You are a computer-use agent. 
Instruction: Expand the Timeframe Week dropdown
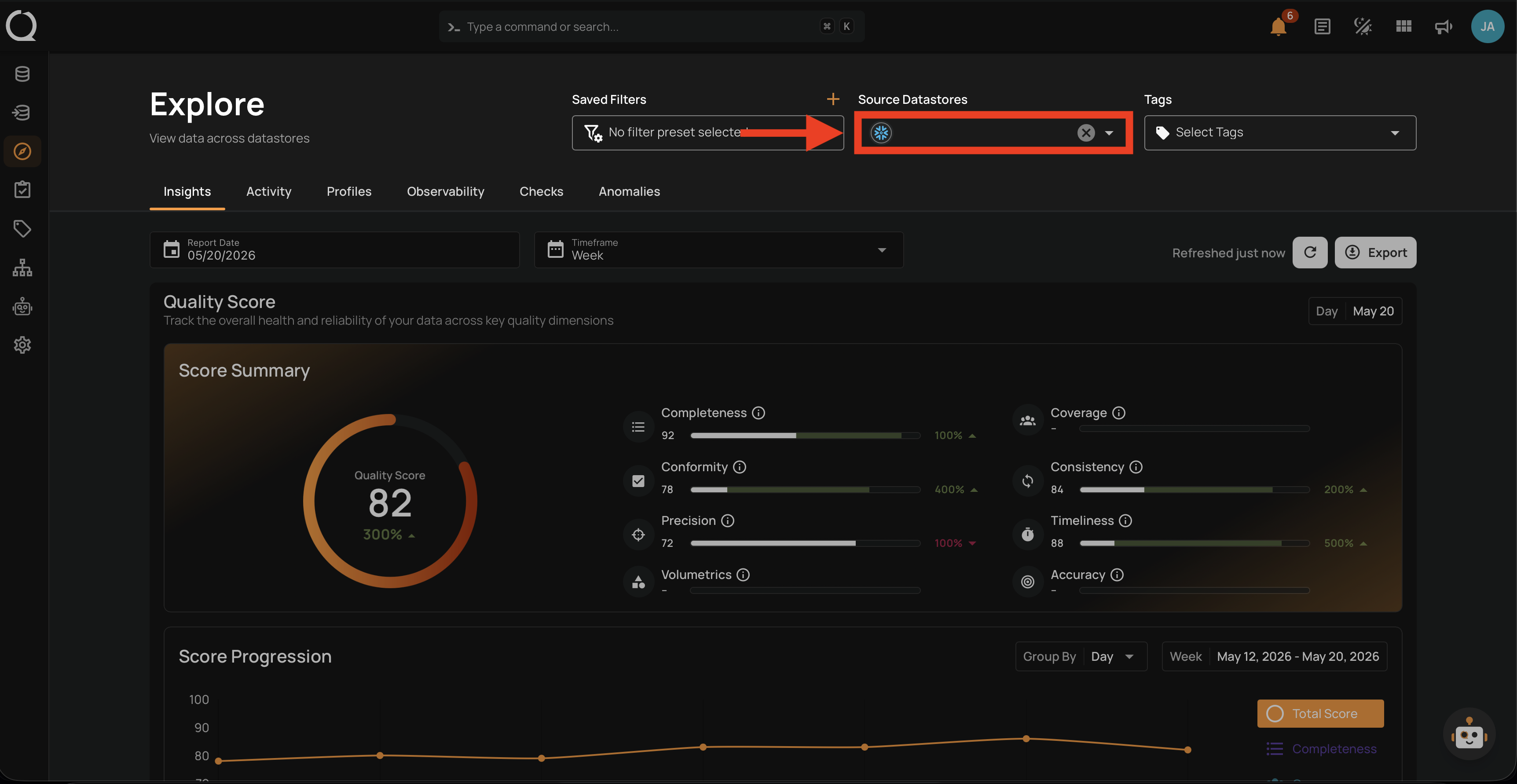[718, 250]
